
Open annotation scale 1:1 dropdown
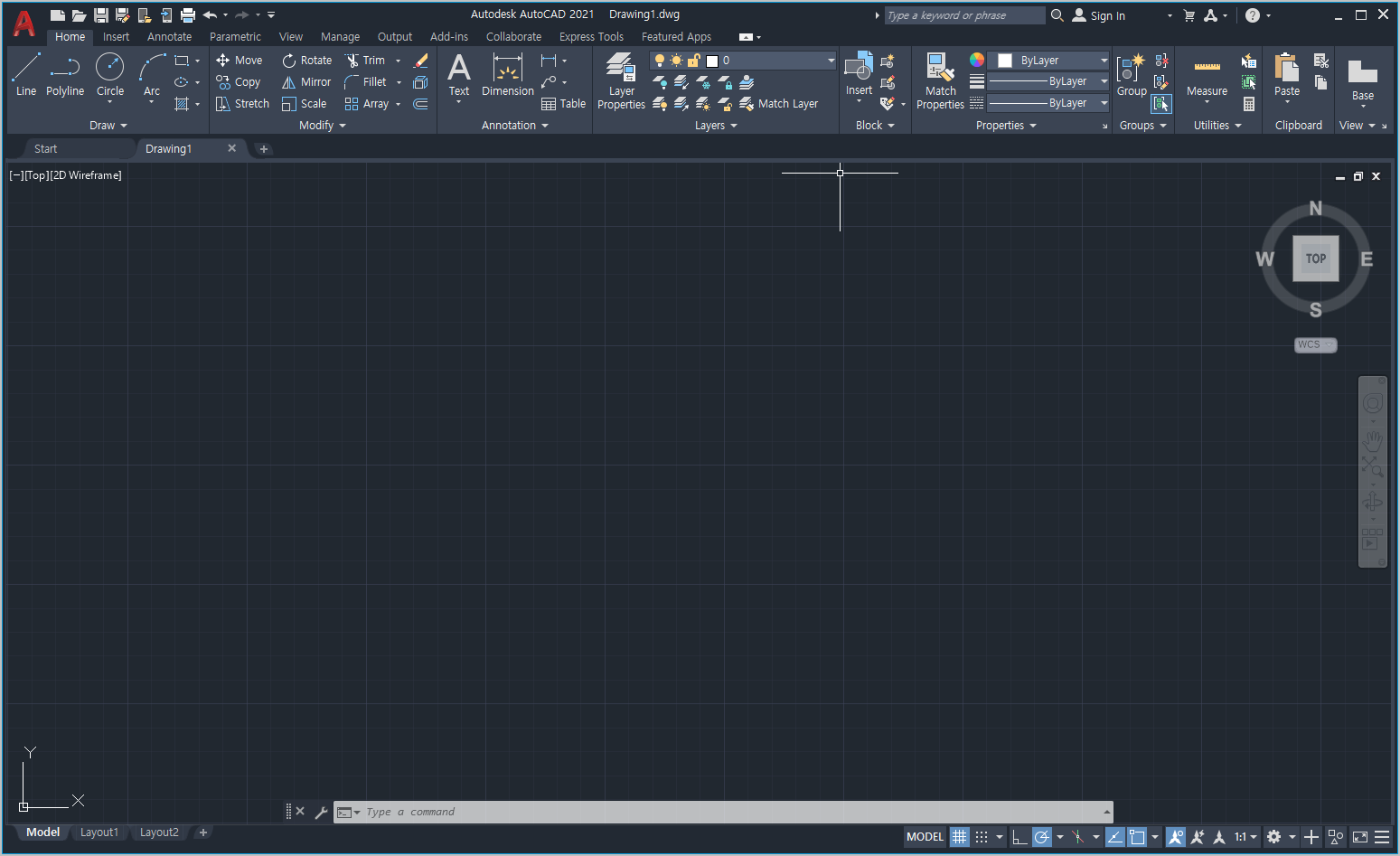[1245, 837]
